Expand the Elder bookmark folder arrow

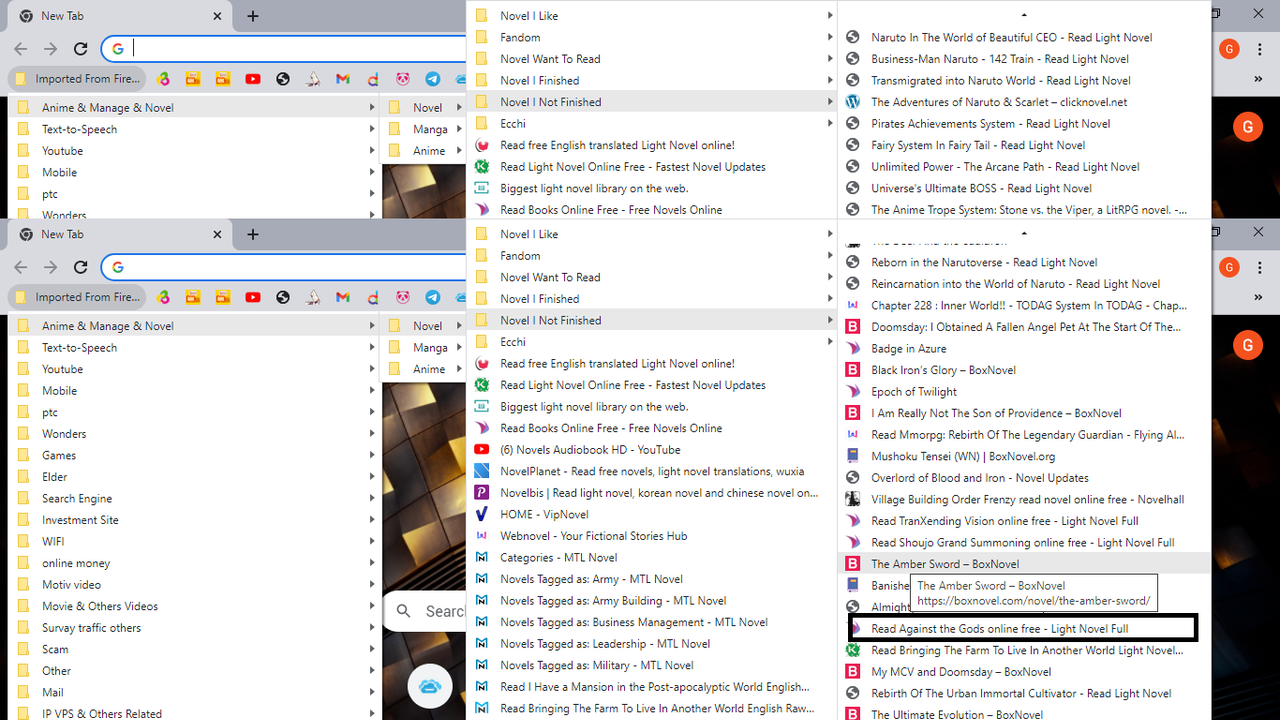tap(372, 477)
